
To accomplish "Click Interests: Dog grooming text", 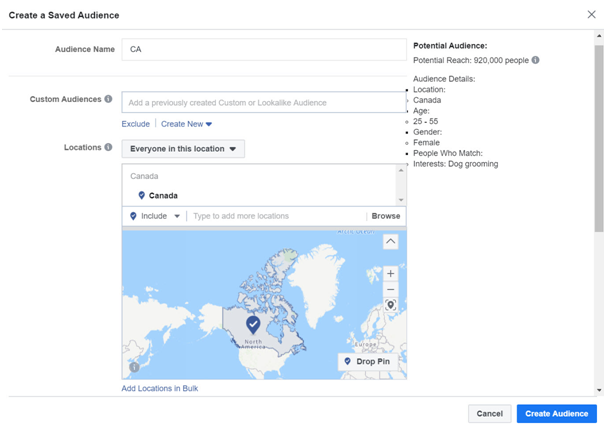I will [x=455, y=164].
